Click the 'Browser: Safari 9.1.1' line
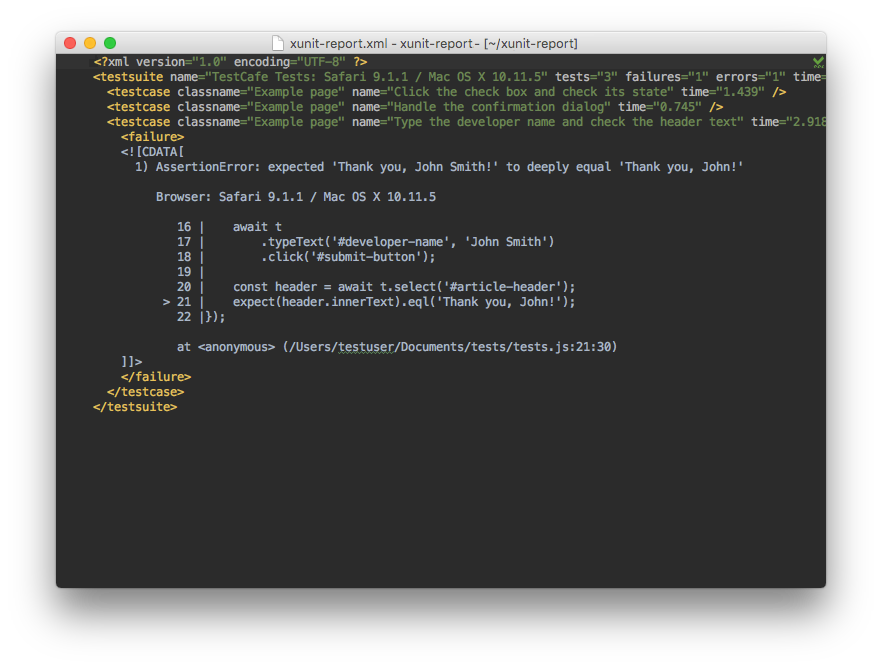 [296, 197]
